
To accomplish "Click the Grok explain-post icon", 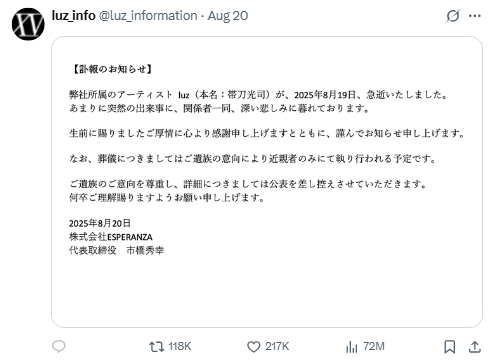I will point(453,16).
